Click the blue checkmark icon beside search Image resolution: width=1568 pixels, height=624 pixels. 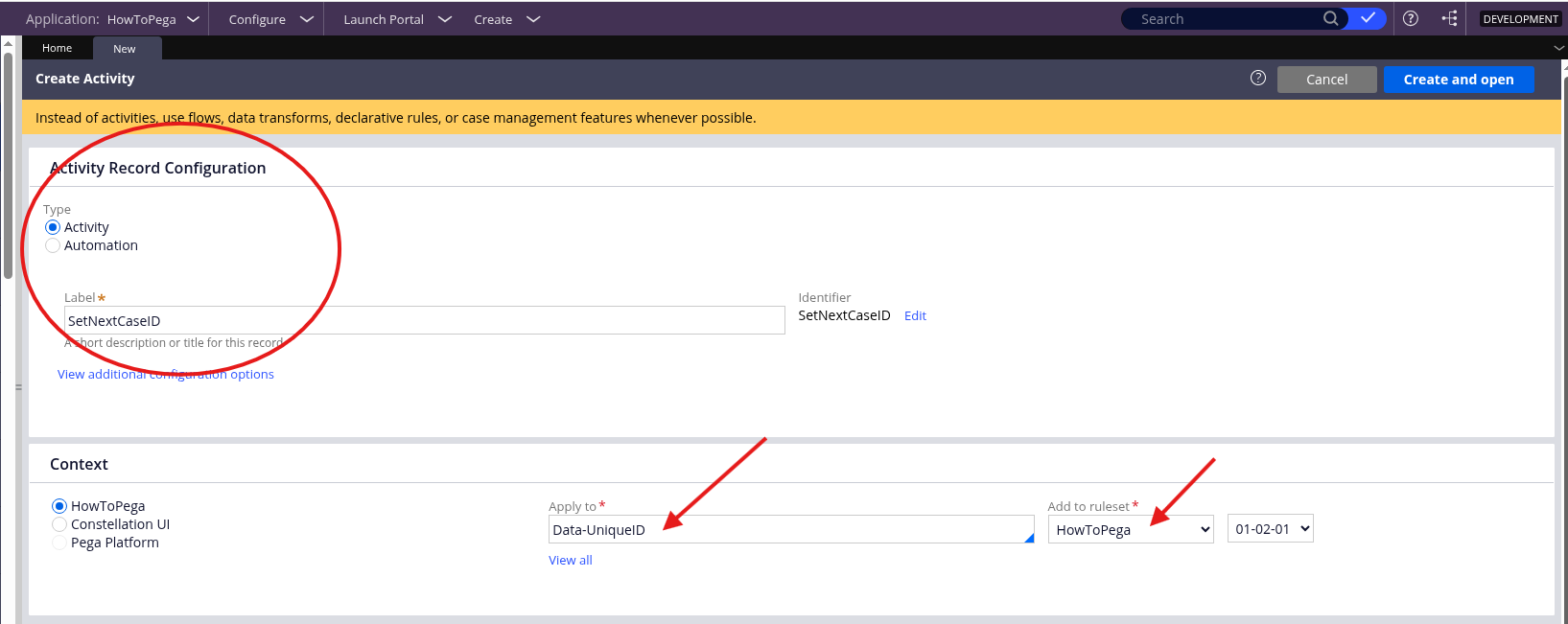coord(1368,18)
